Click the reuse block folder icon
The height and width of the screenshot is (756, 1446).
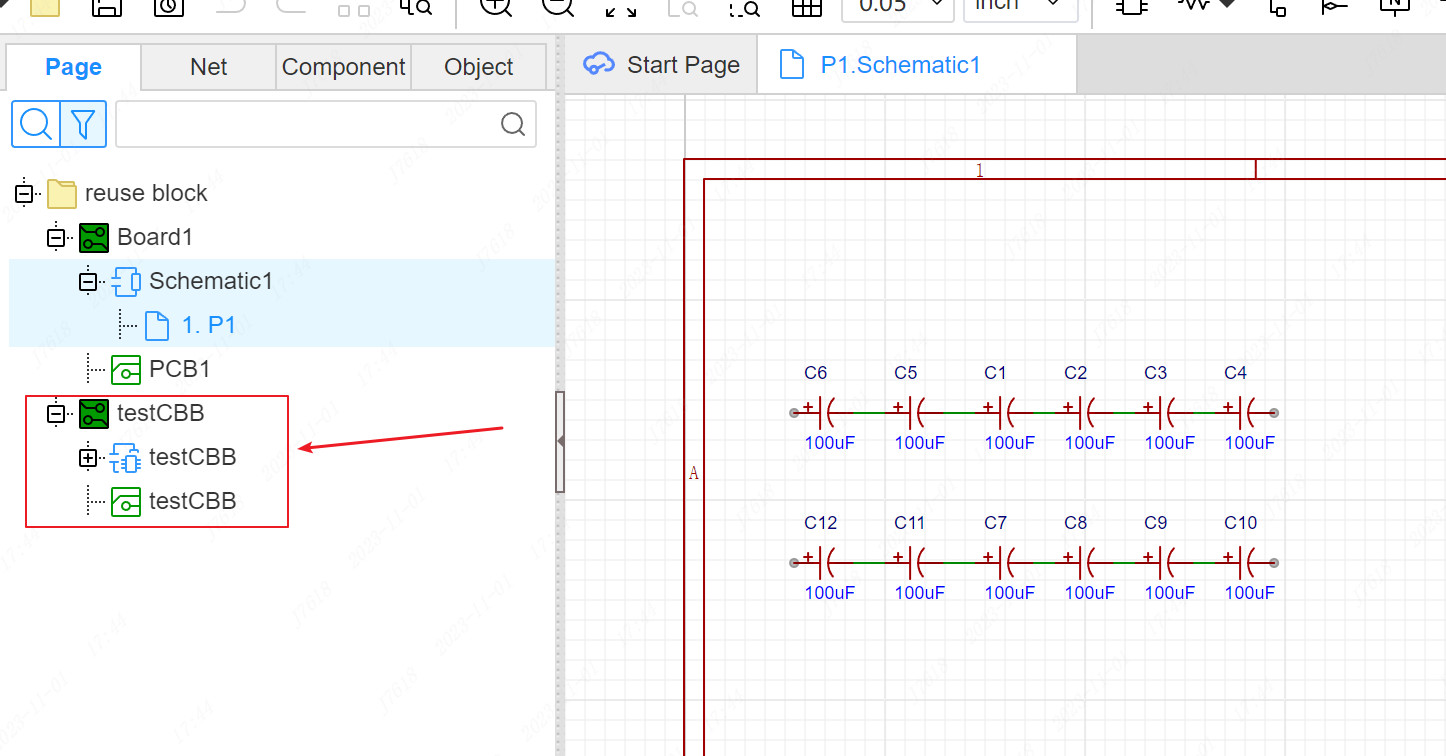[62, 193]
